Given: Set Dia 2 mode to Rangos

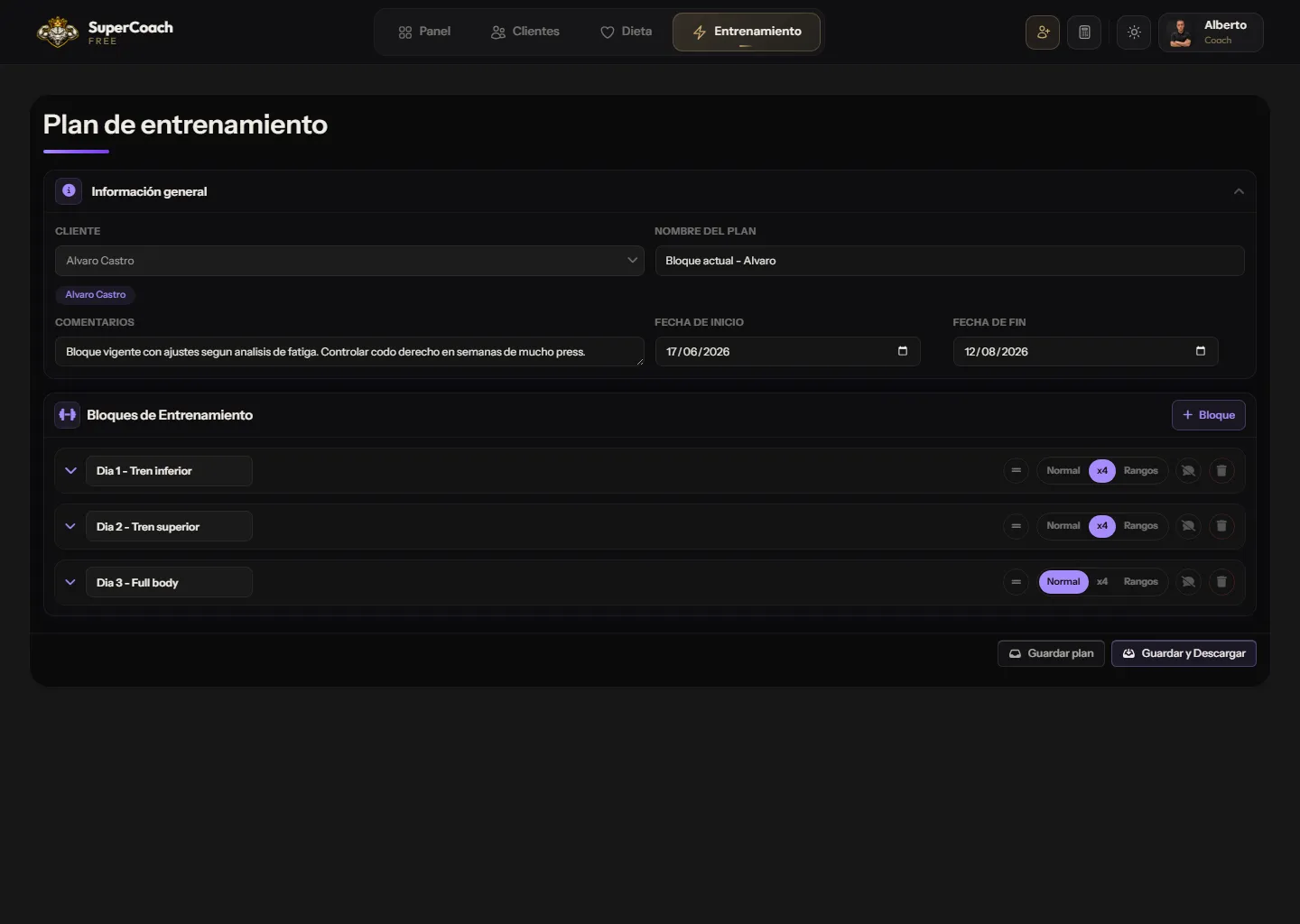Looking at the screenshot, I should pyautogui.click(x=1141, y=526).
